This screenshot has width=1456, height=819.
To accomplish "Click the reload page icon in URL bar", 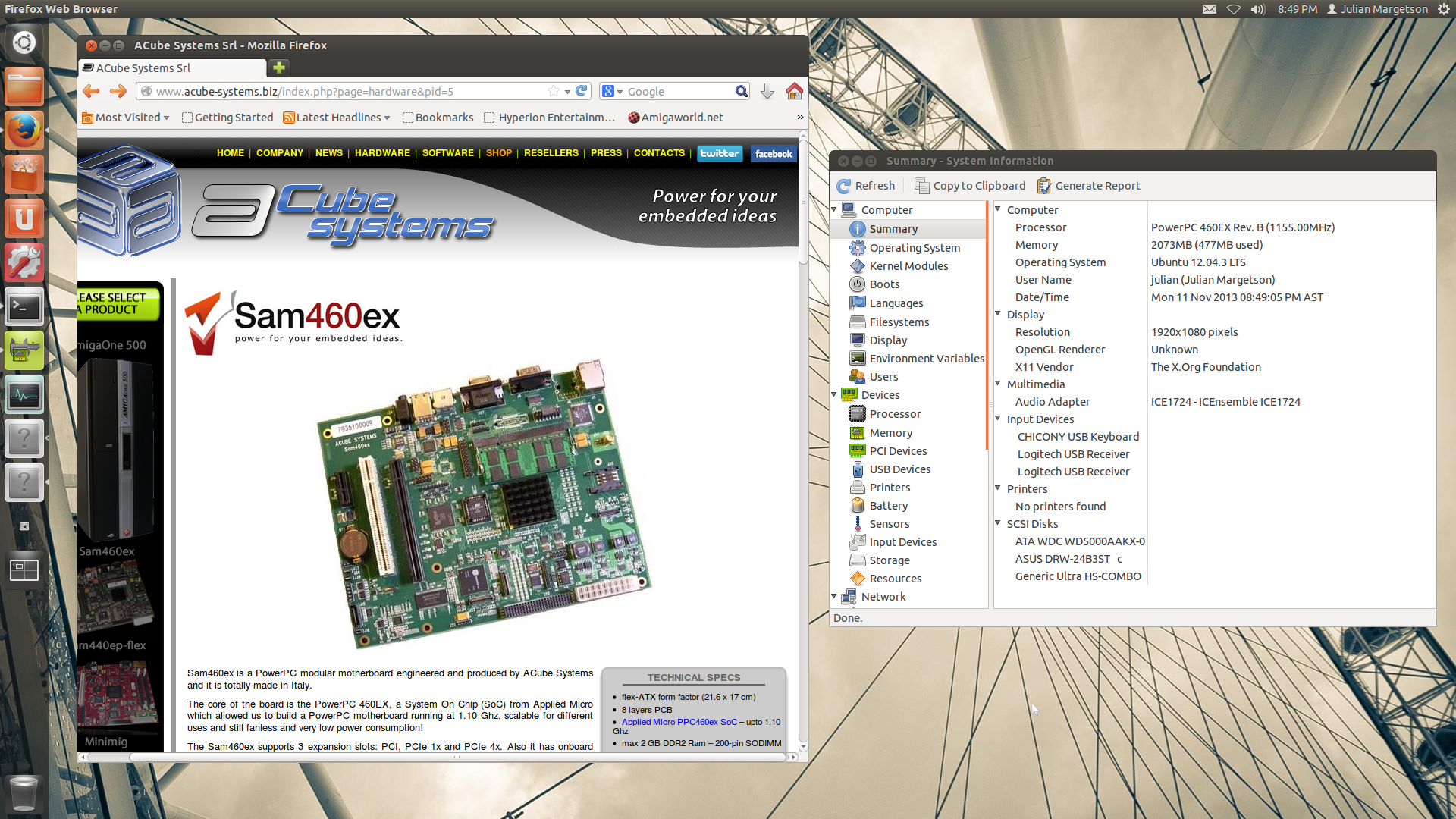I will 582,91.
